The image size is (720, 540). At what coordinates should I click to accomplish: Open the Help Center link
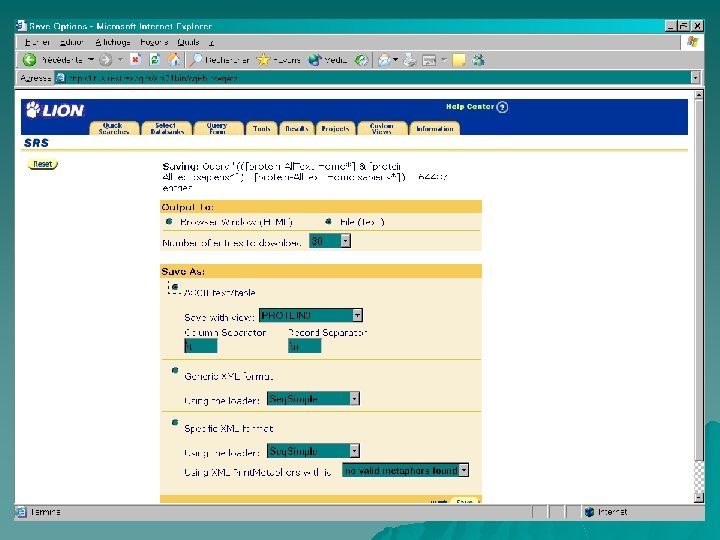point(470,107)
